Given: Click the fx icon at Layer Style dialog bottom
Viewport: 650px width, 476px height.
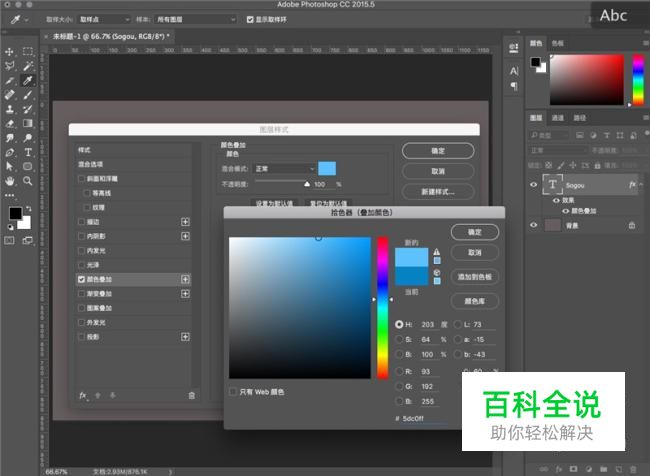Looking at the screenshot, I should click(x=83, y=396).
